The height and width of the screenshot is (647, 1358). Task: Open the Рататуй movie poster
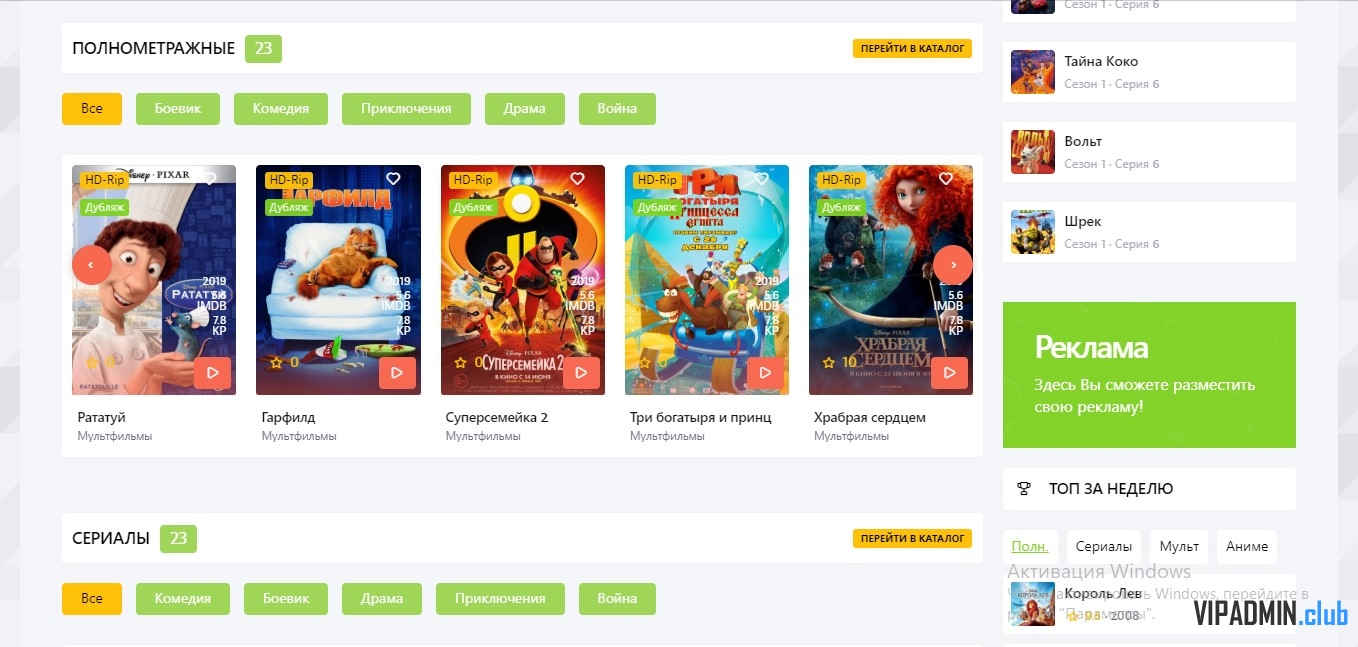[154, 280]
